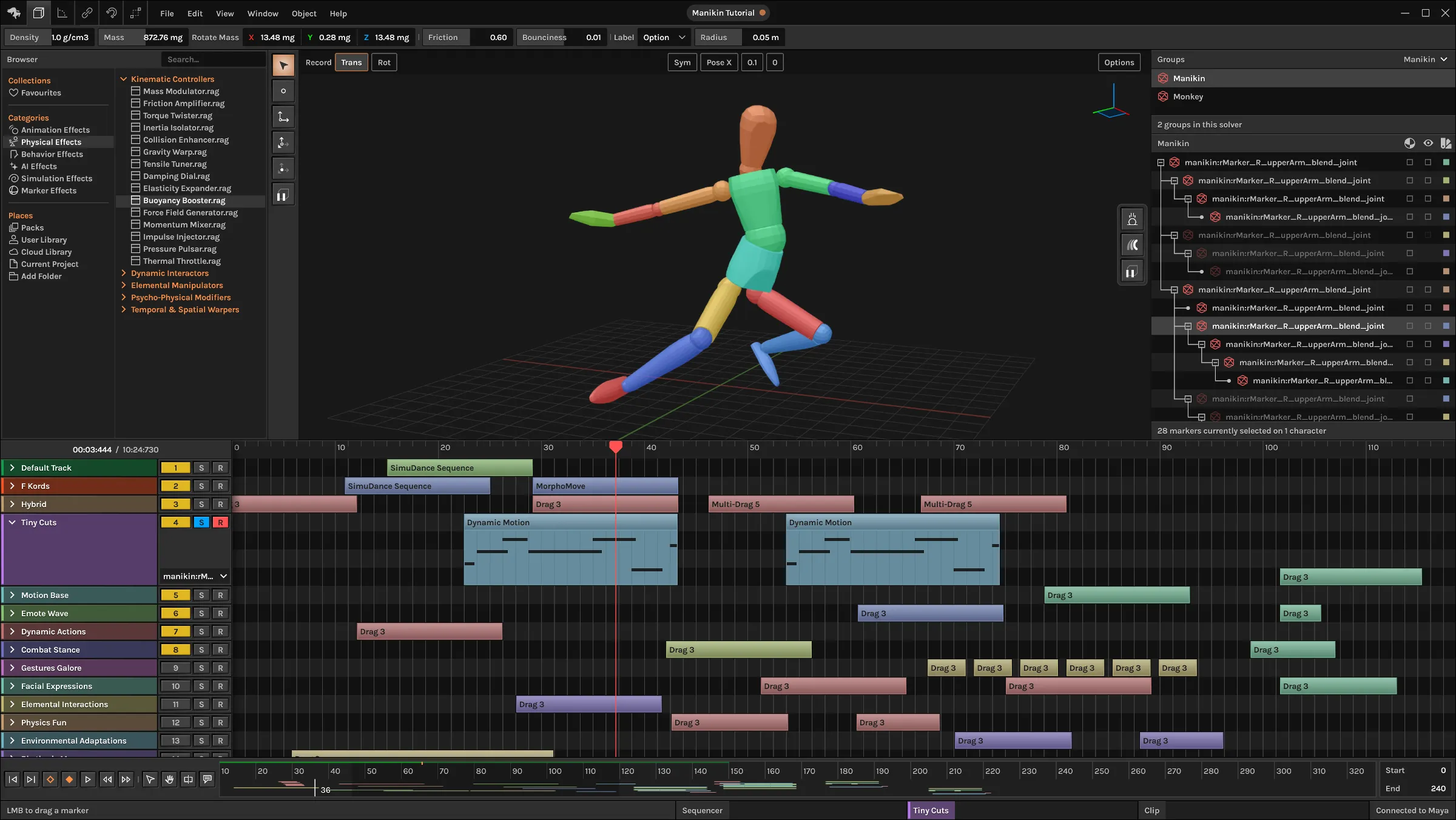Screen dimensions: 1456x820
Task: Switch to Trans mode tab
Action: point(351,62)
